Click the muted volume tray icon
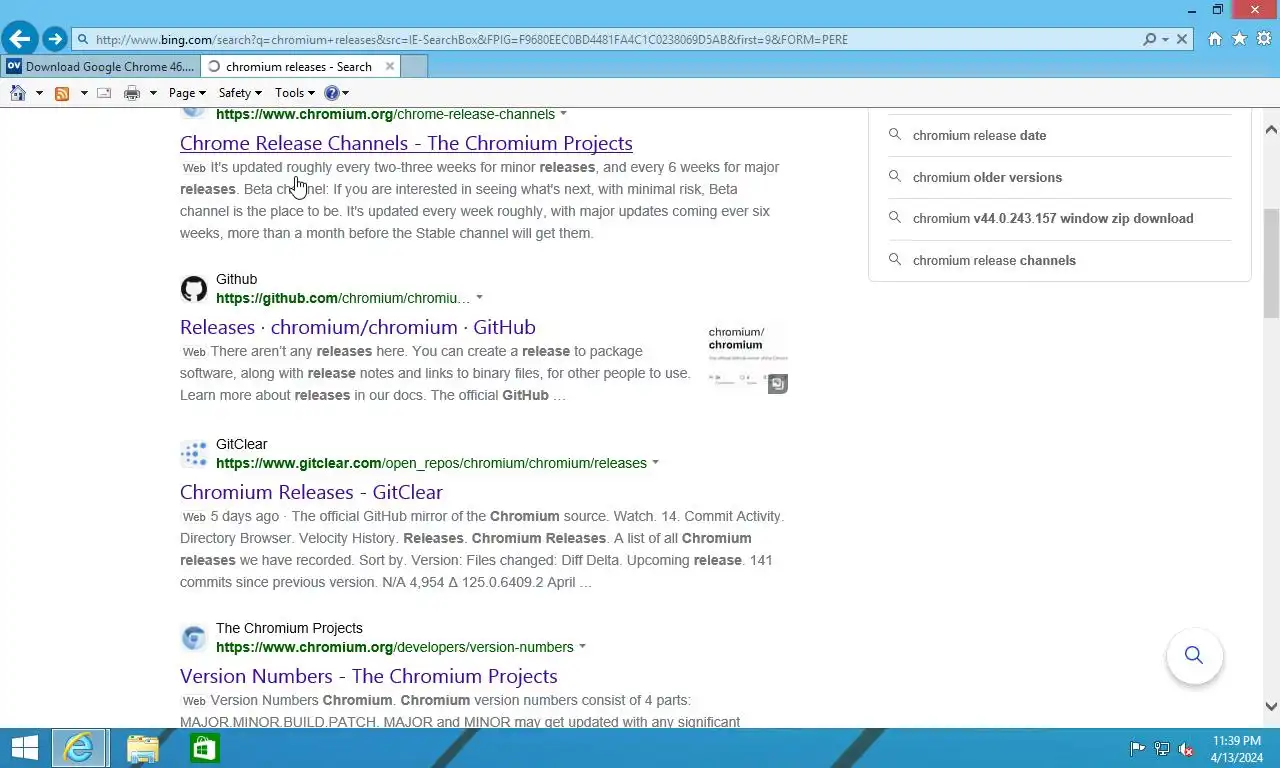 1186,748
